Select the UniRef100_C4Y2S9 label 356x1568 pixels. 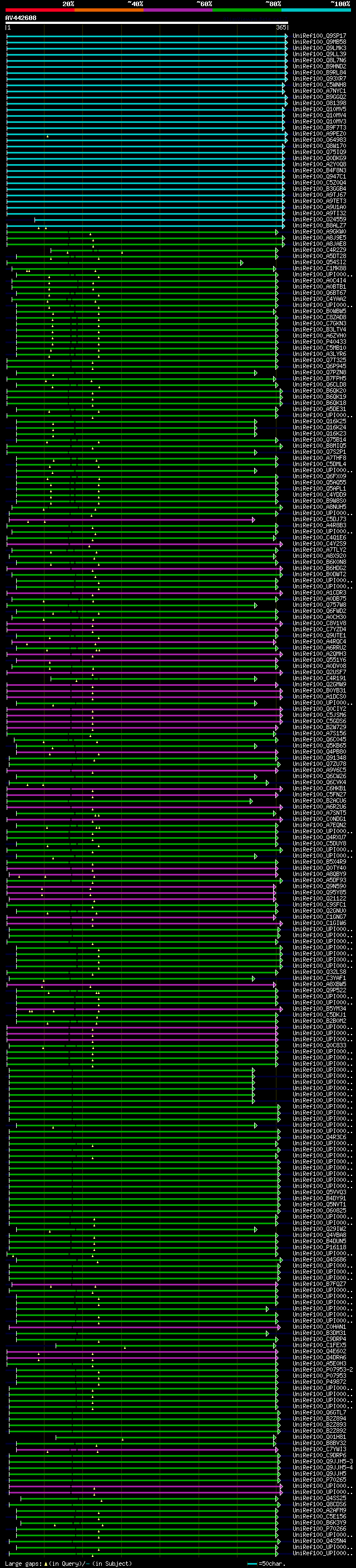tap(319, 543)
